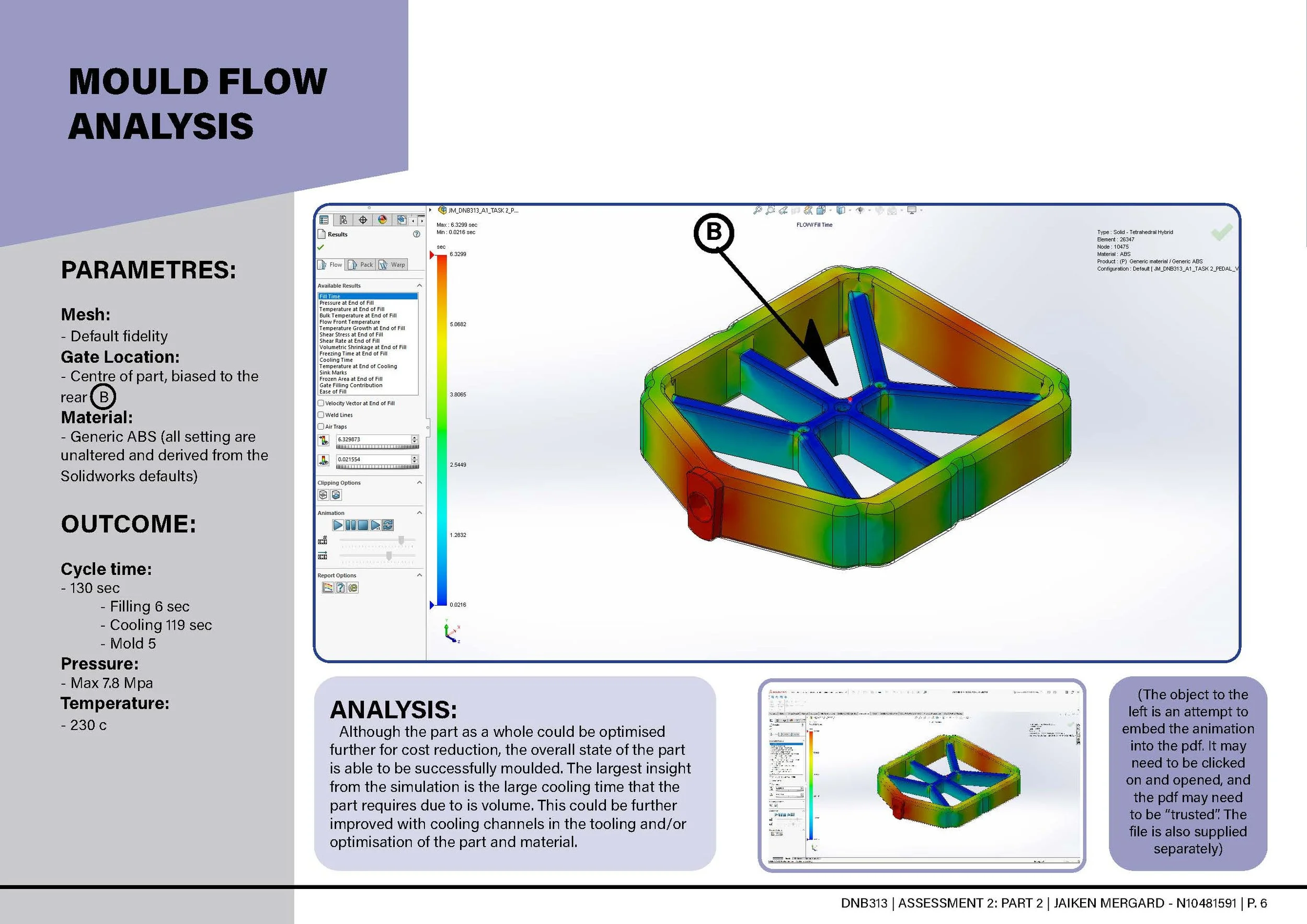Select Sink Marks in results list
1307x924 pixels.
tap(333, 373)
